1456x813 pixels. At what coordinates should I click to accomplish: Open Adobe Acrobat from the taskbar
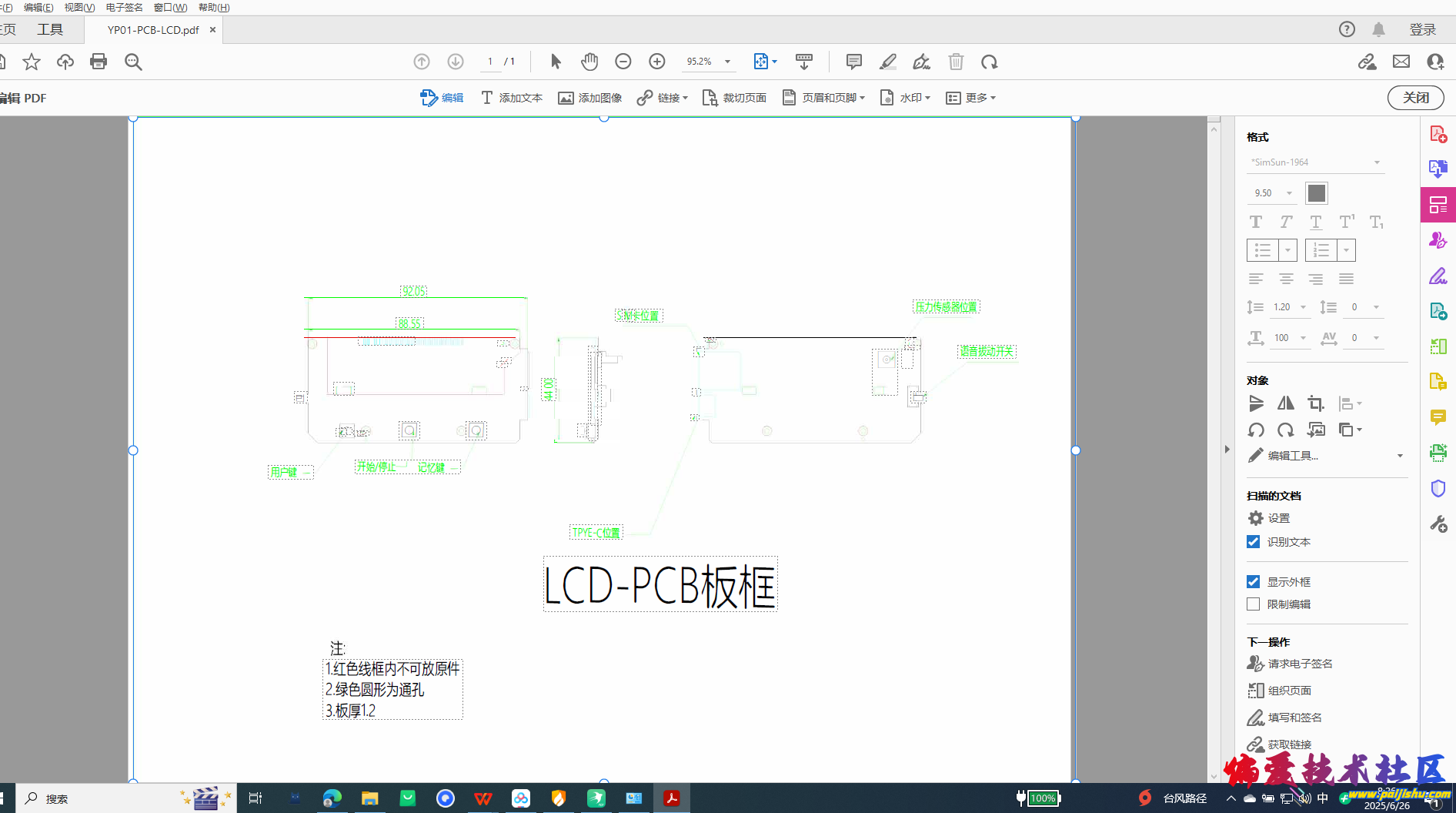pyautogui.click(x=672, y=798)
